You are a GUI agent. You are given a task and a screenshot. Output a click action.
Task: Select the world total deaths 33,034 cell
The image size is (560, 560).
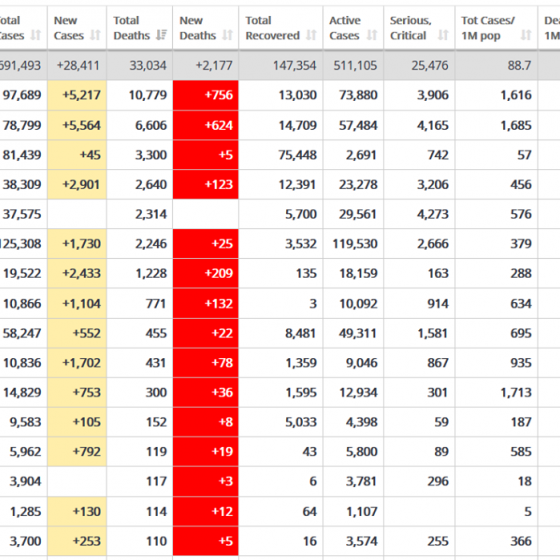140,65
